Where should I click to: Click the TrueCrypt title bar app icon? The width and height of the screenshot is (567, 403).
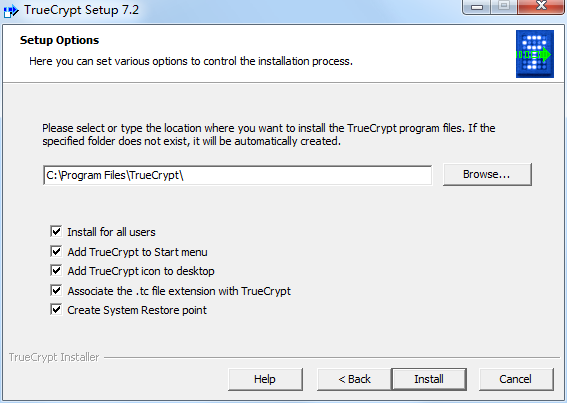(10, 10)
